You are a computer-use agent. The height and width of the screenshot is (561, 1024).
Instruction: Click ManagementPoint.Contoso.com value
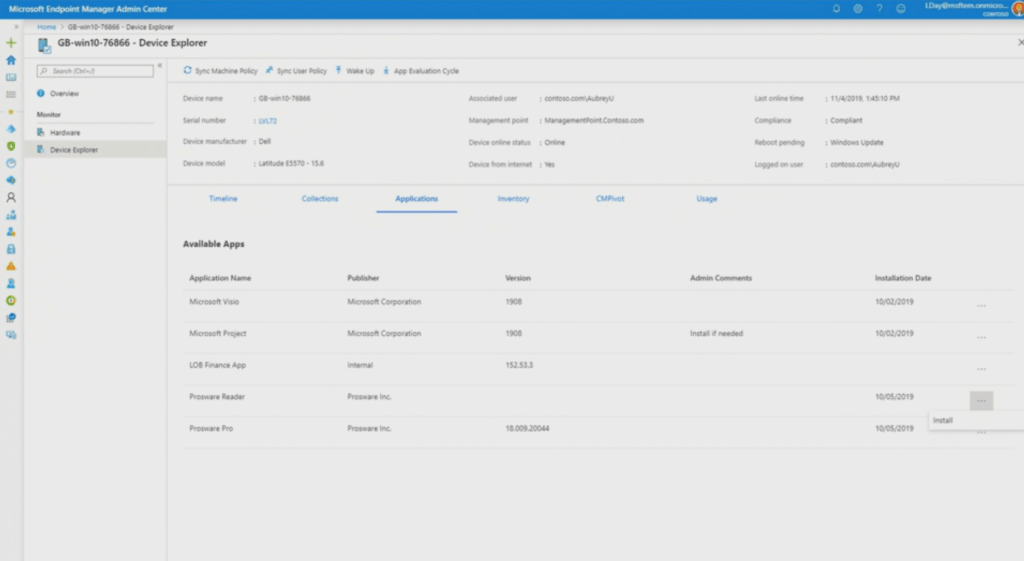tap(594, 120)
